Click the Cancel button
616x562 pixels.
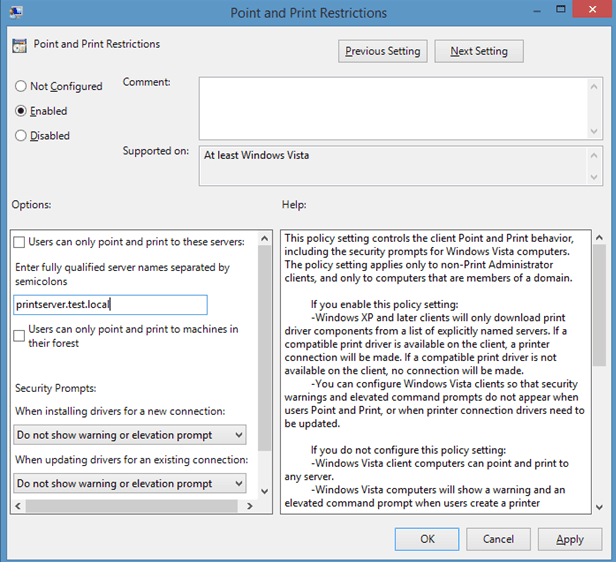pyautogui.click(x=498, y=539)
